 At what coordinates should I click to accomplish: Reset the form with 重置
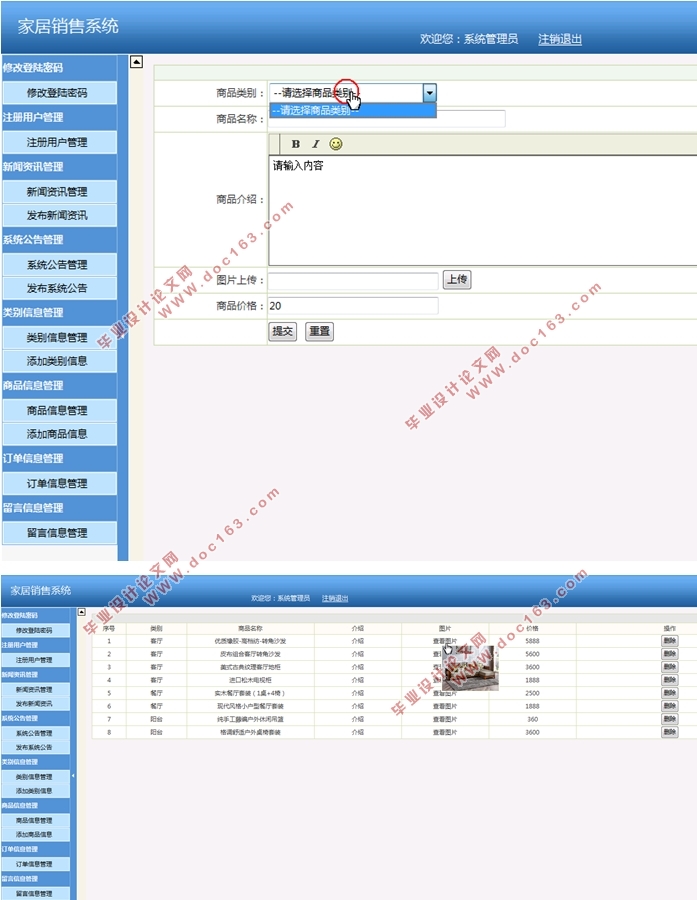coord(319,331)
